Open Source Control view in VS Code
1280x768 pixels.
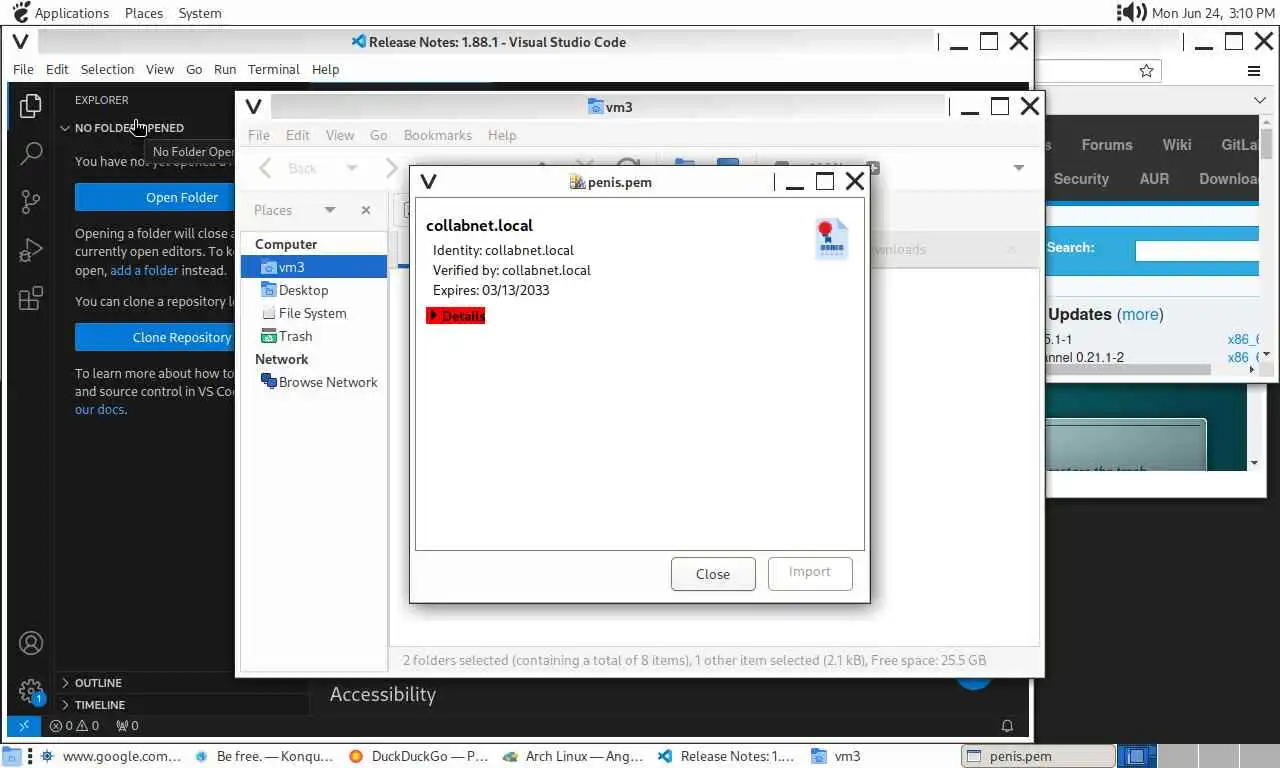pyautogui.click(x=31, y=201)
